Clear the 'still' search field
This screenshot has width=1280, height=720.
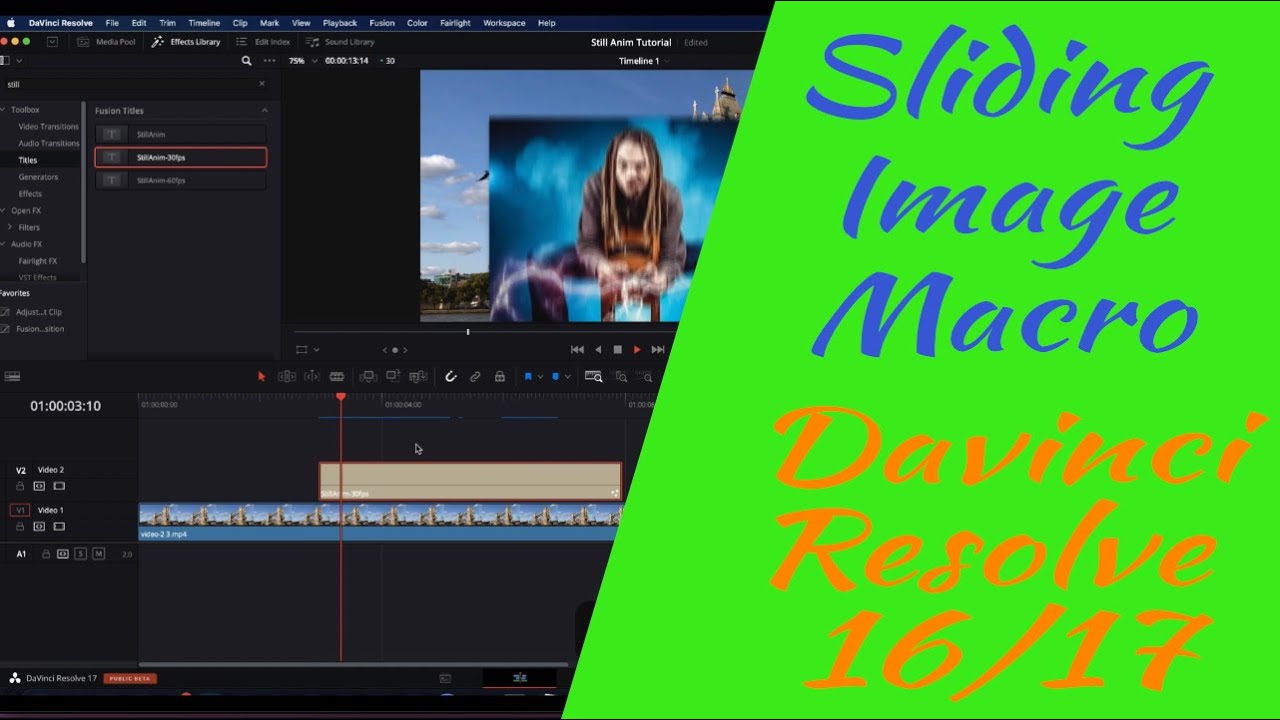coord(262,84)
